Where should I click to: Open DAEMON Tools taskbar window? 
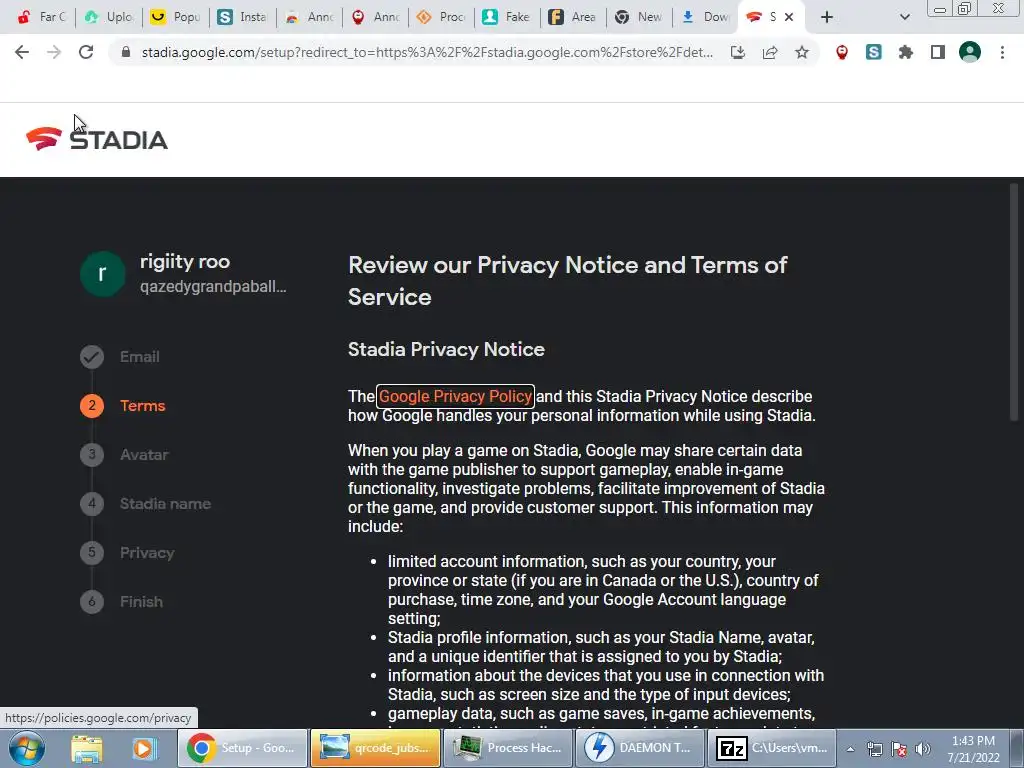point(642,748)
